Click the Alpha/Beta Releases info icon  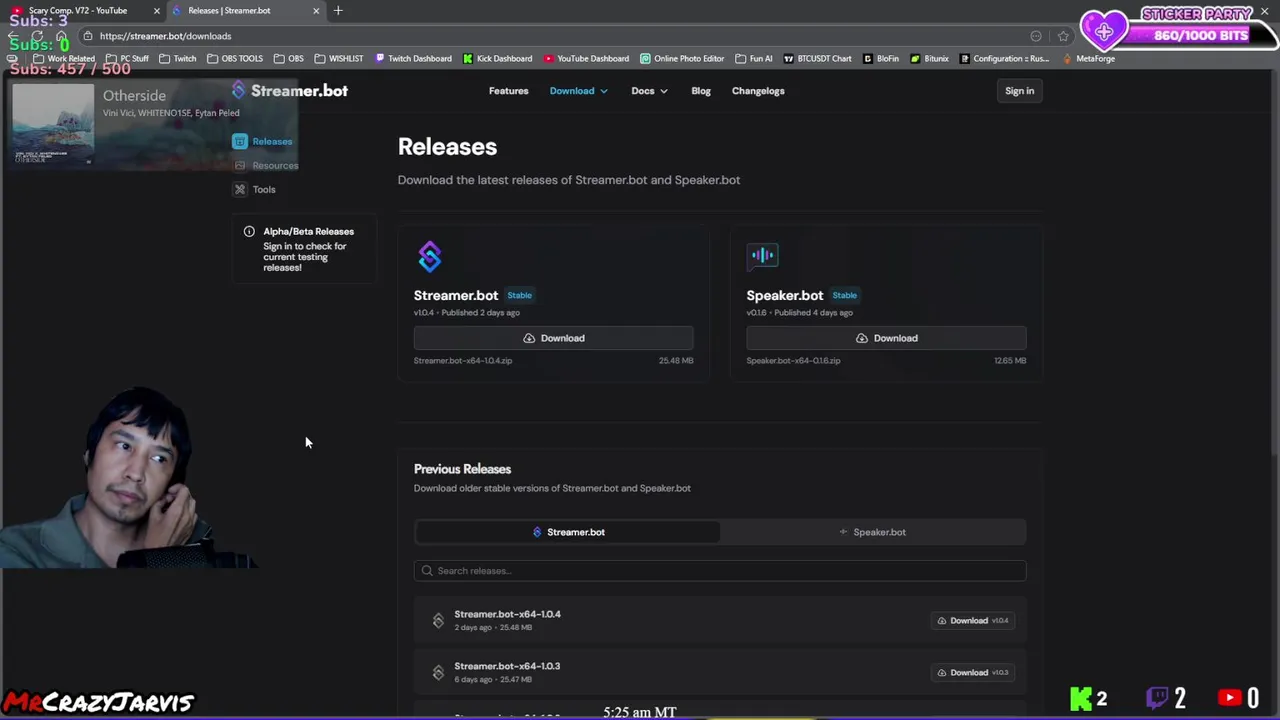point(249,232)
